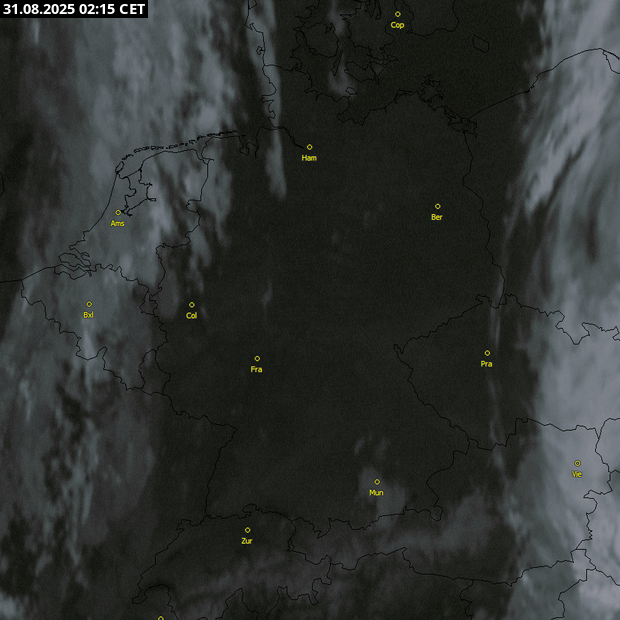Click the timestamp 31.08.2025 02:15 CET
The image size is (620, 620).
pos(74,9)
